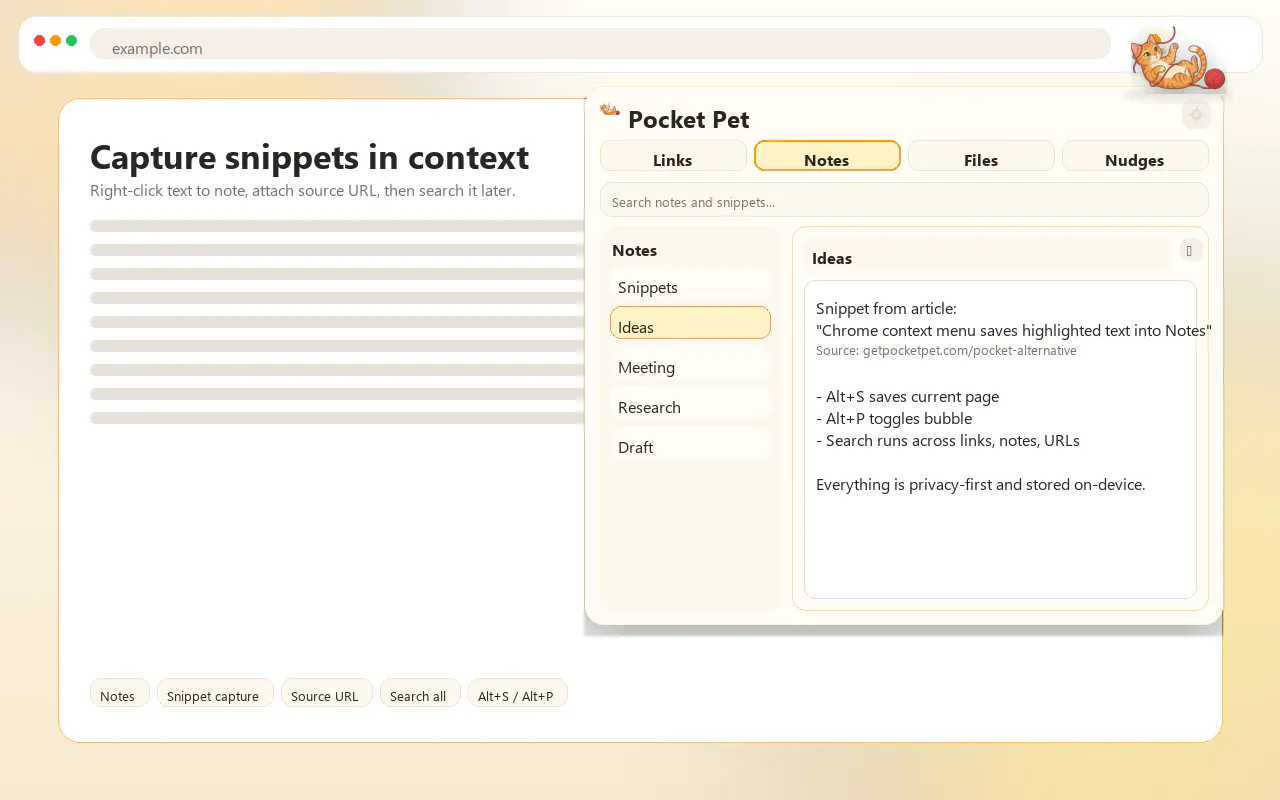Image resolution: width=1280 pixels, height=800 pixels.
Task: Click the "Snippet from article:" line
Action: [x=886, y=308]
